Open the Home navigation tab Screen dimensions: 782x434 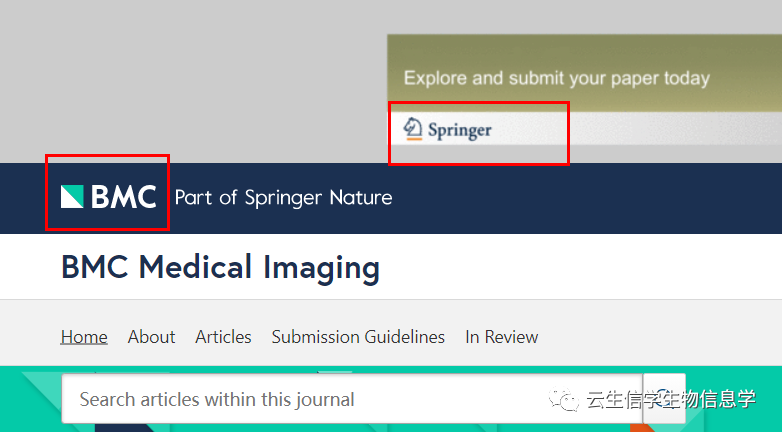point(84,337)
